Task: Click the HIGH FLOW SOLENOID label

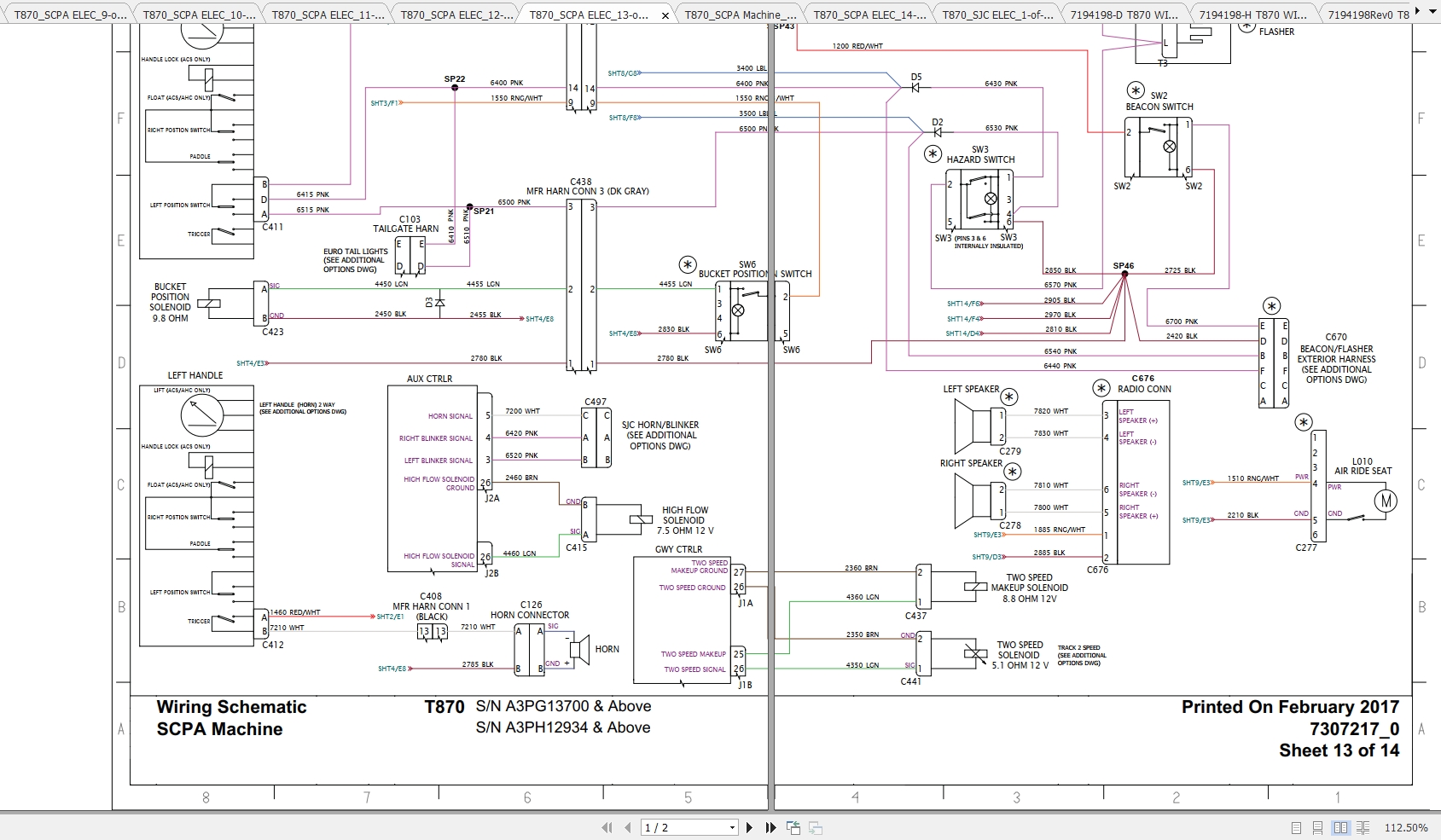Action: pos(685,515)
